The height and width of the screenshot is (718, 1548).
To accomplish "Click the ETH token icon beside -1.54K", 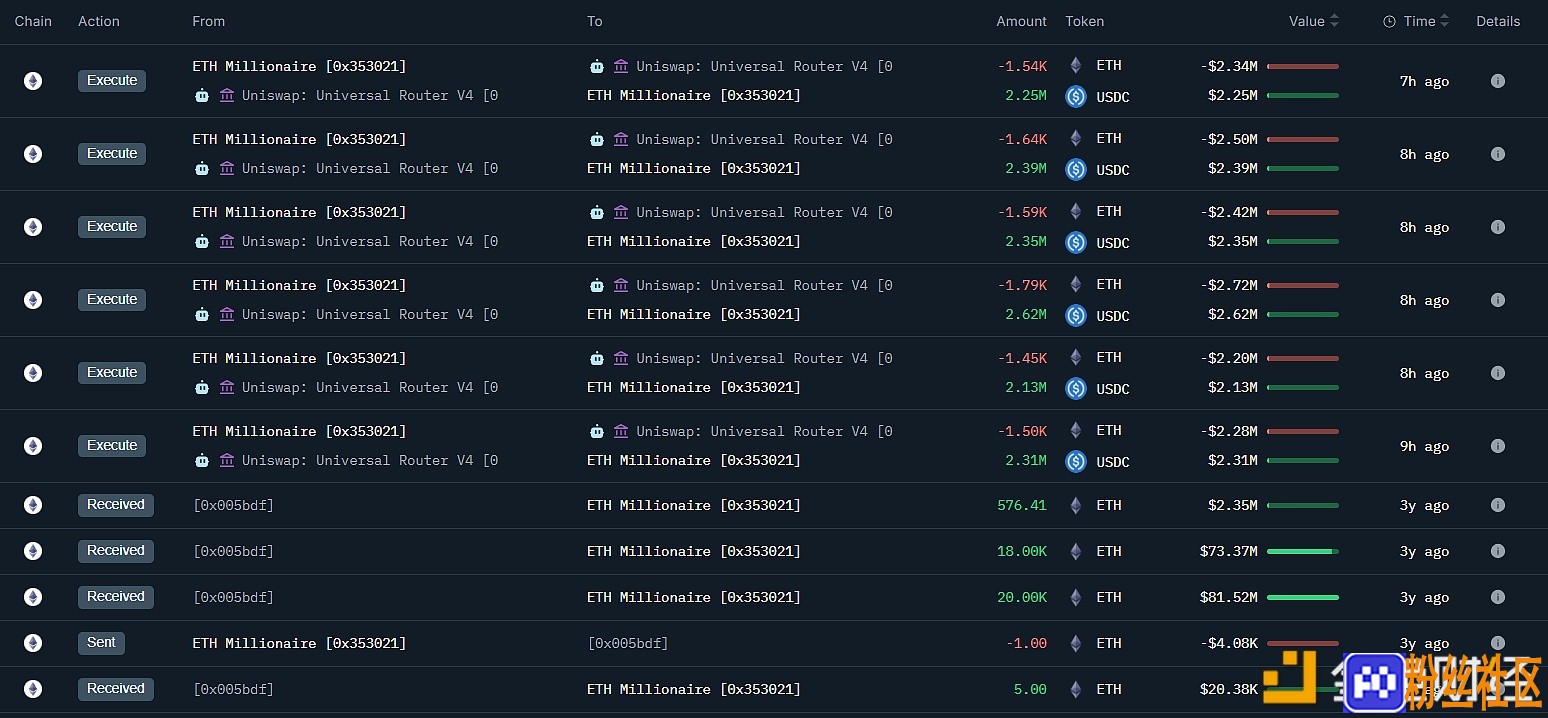I will coord(1076,66).
